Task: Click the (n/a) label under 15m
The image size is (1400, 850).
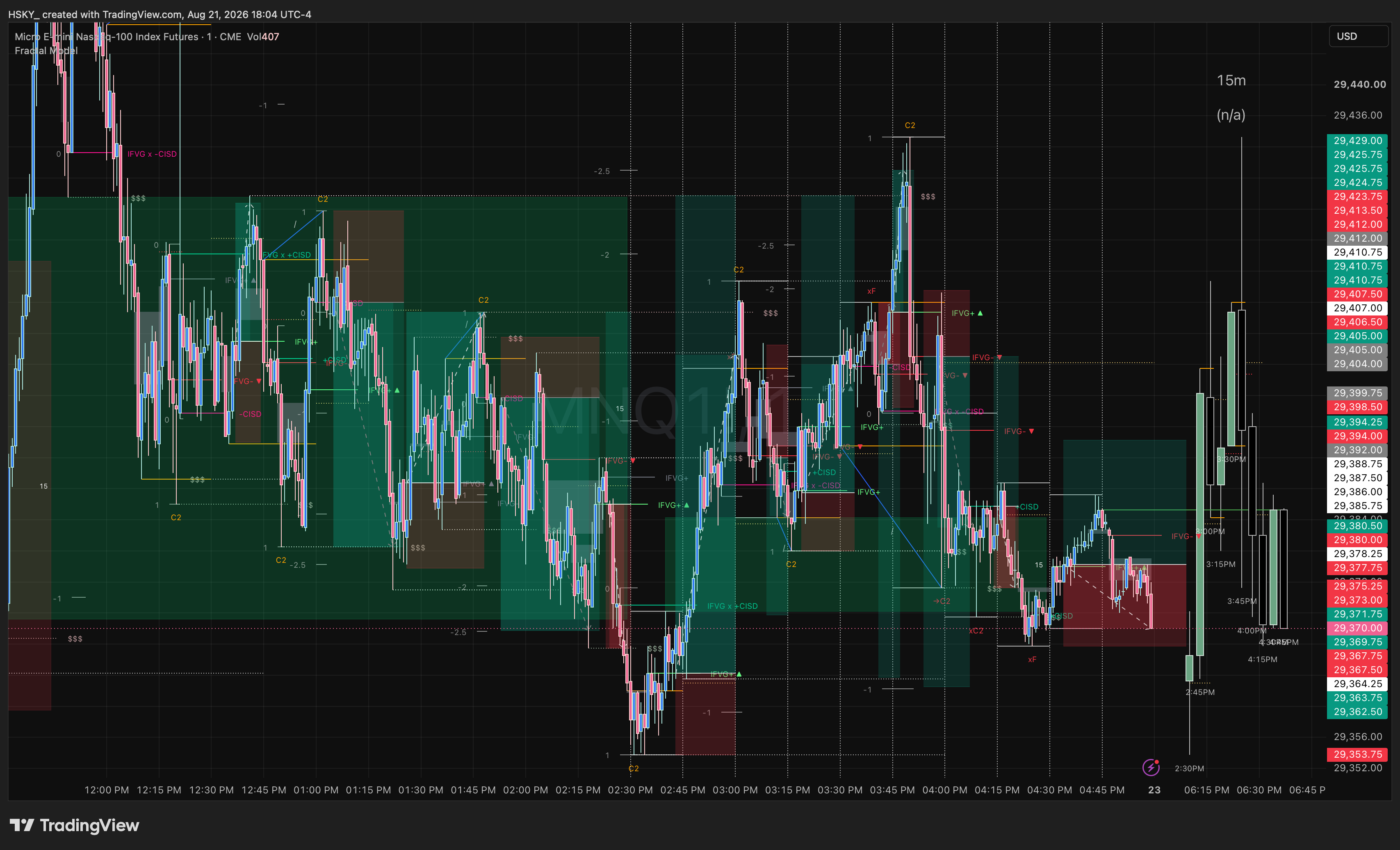Action: [x=1231, y=115]
